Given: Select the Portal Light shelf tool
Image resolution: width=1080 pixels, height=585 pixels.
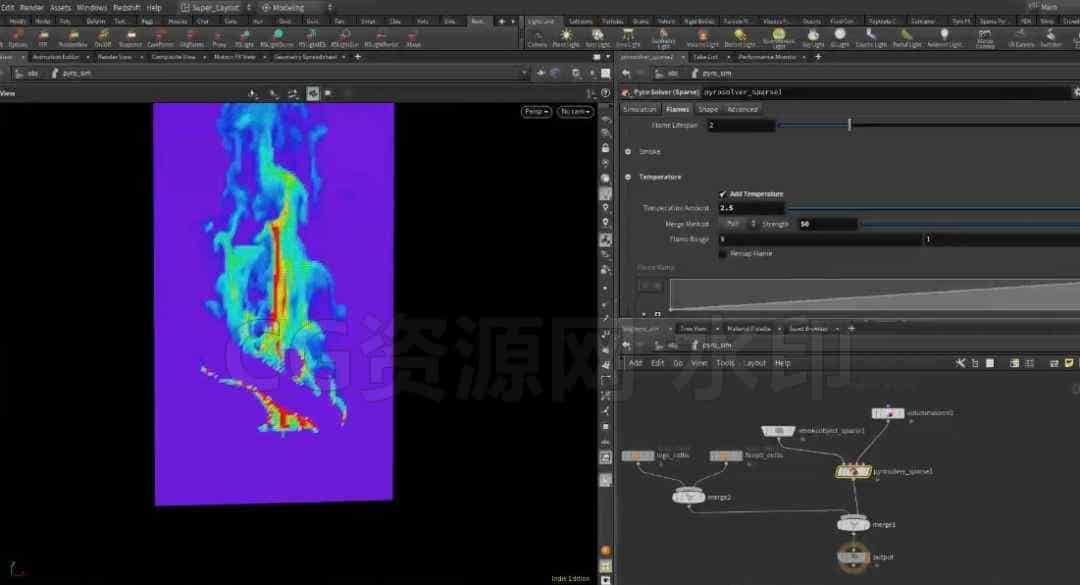Looking at the screenshot, I should pyautogui.click(x=906, y=38).
